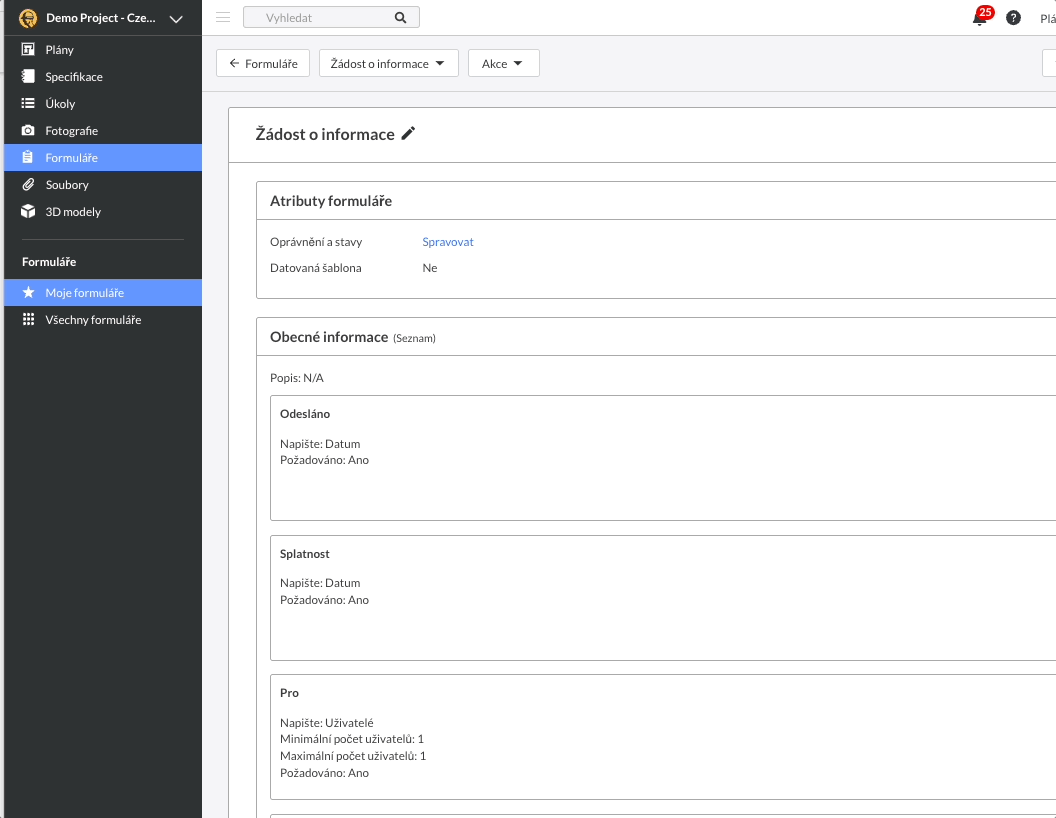Open the 3D modely section

103,211
